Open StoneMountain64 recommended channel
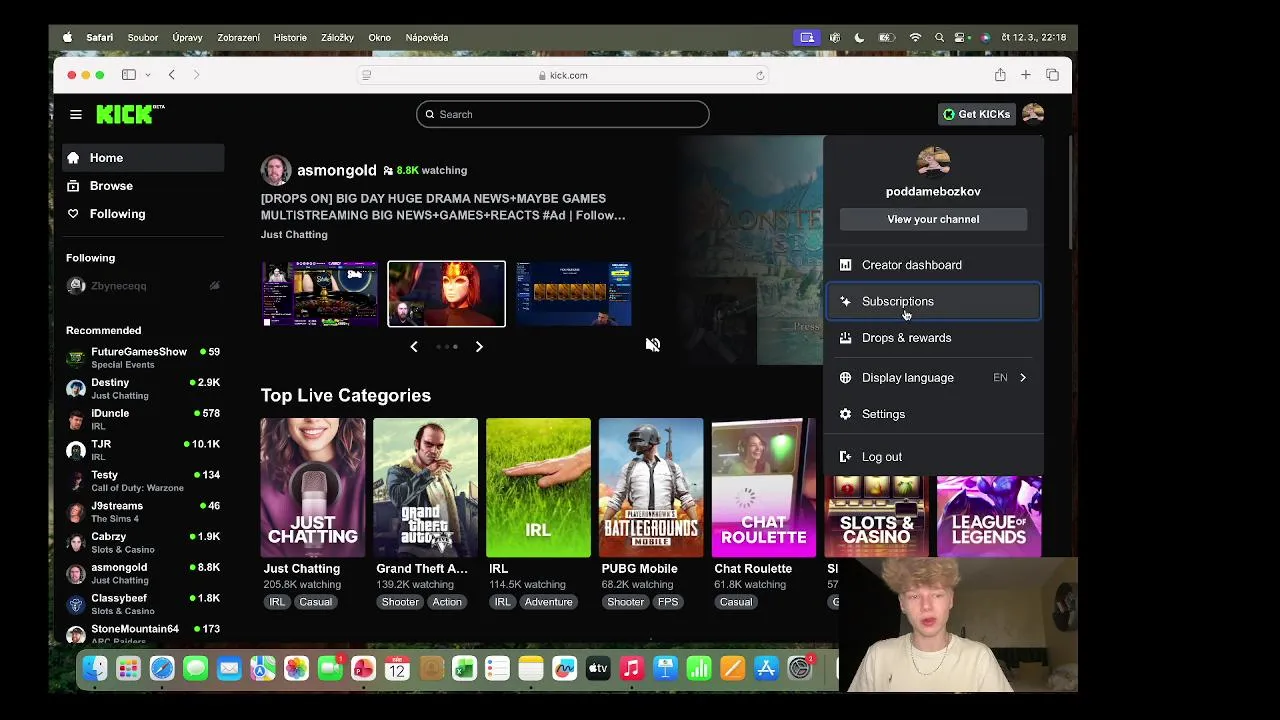This screenshot has width=1280, height=720. click(x=143, y=634)
